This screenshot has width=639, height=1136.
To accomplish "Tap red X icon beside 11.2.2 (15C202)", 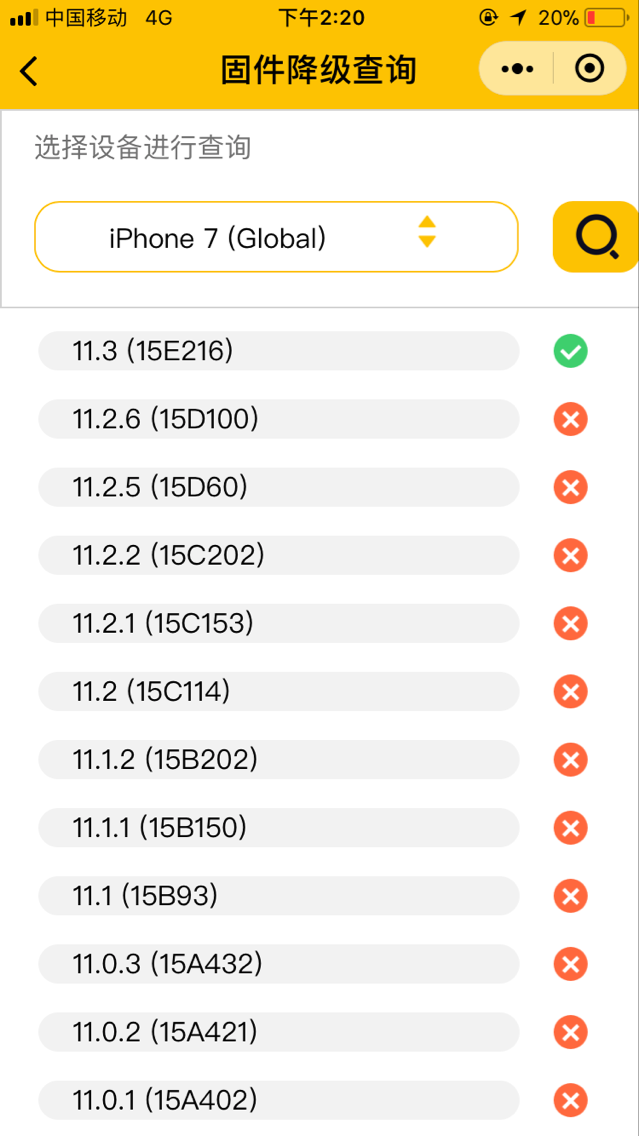I will [x=571, y=556].
